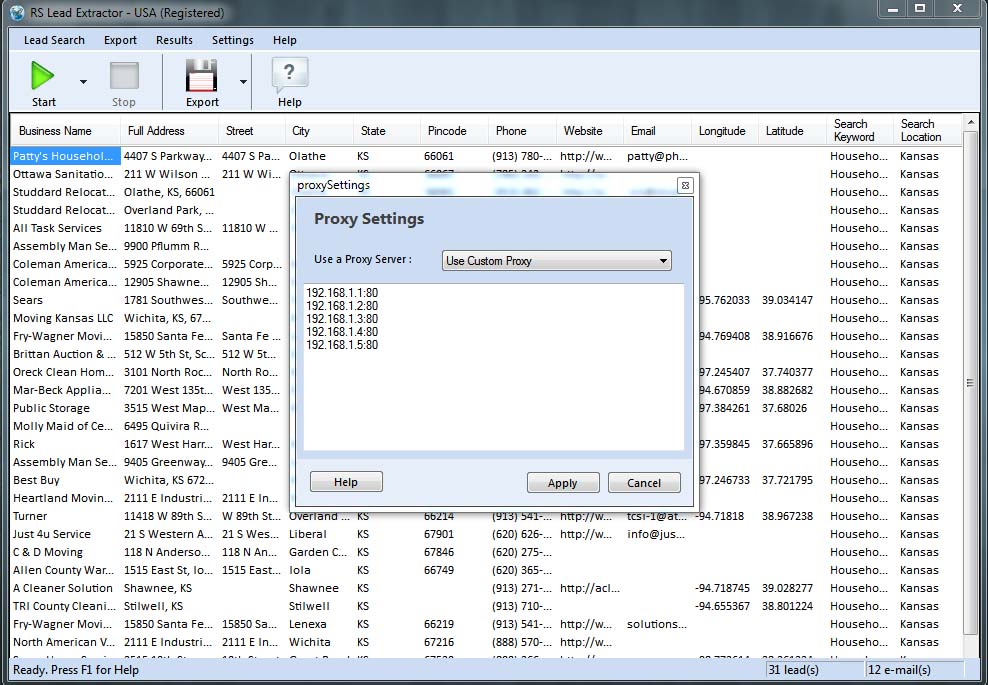This screenshot has height=685, width=988.
Task: Open the Results menu
Action: coord(174,40)
